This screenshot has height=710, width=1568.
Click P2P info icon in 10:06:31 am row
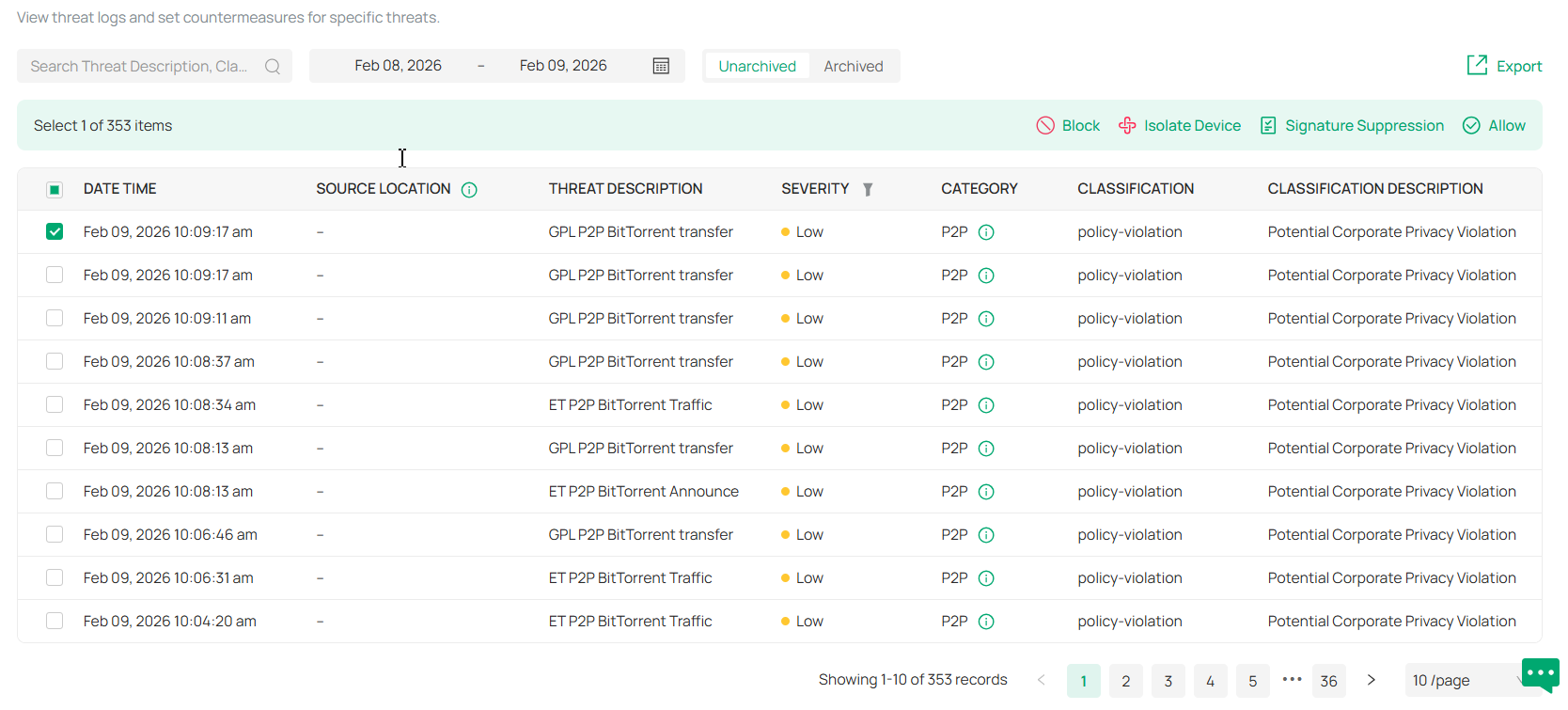pos(986,578)
